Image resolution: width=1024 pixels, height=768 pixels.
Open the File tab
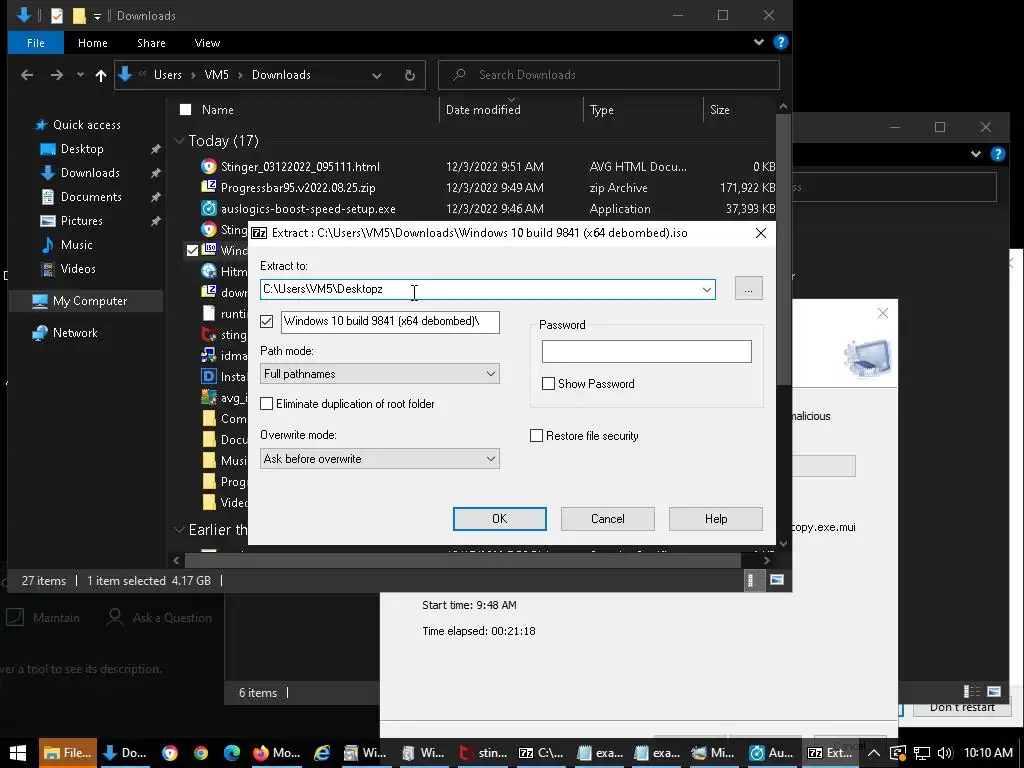(x=36, y=42)
